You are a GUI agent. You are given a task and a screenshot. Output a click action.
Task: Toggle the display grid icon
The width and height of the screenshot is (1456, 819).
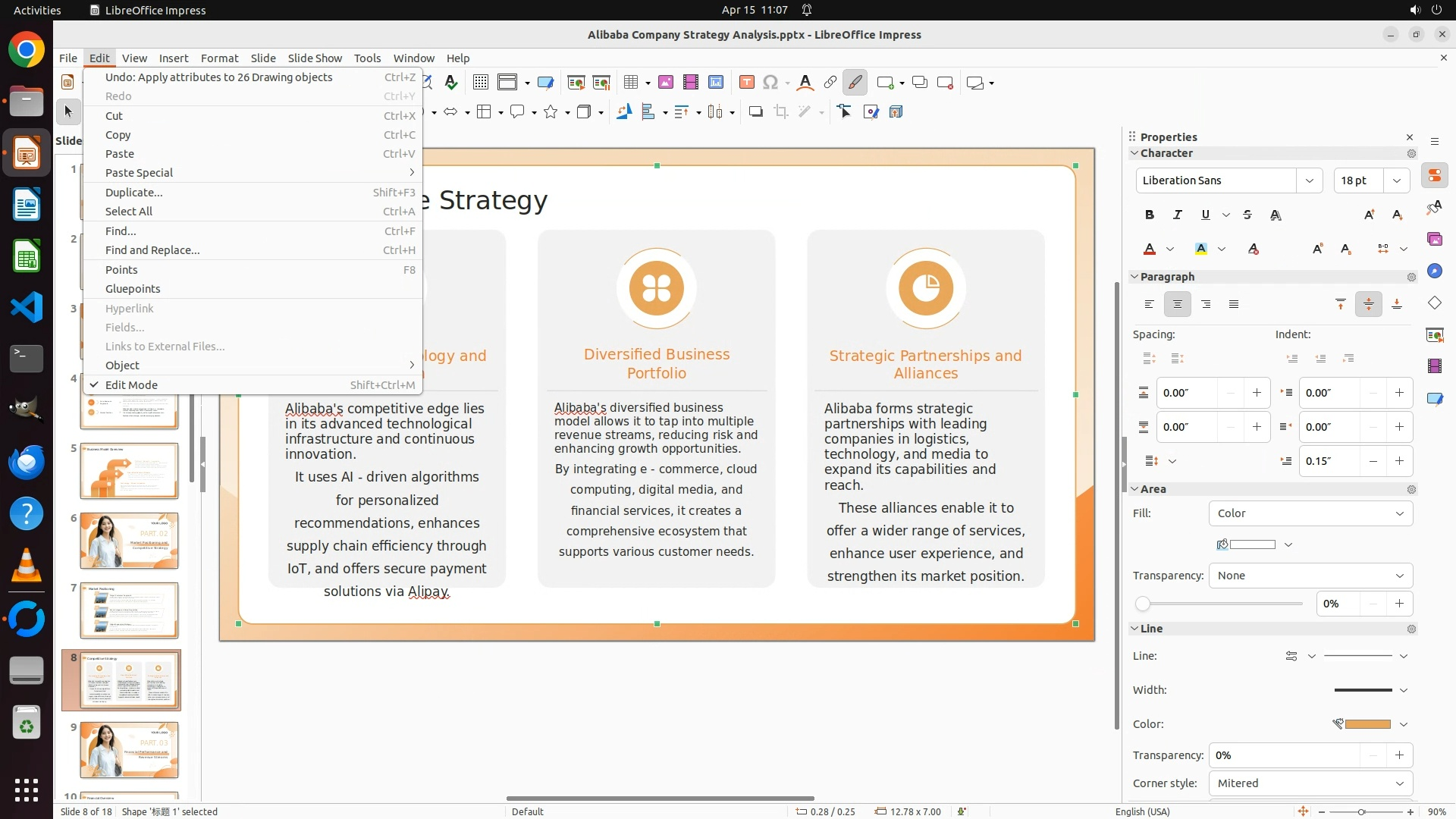(480, 83)
